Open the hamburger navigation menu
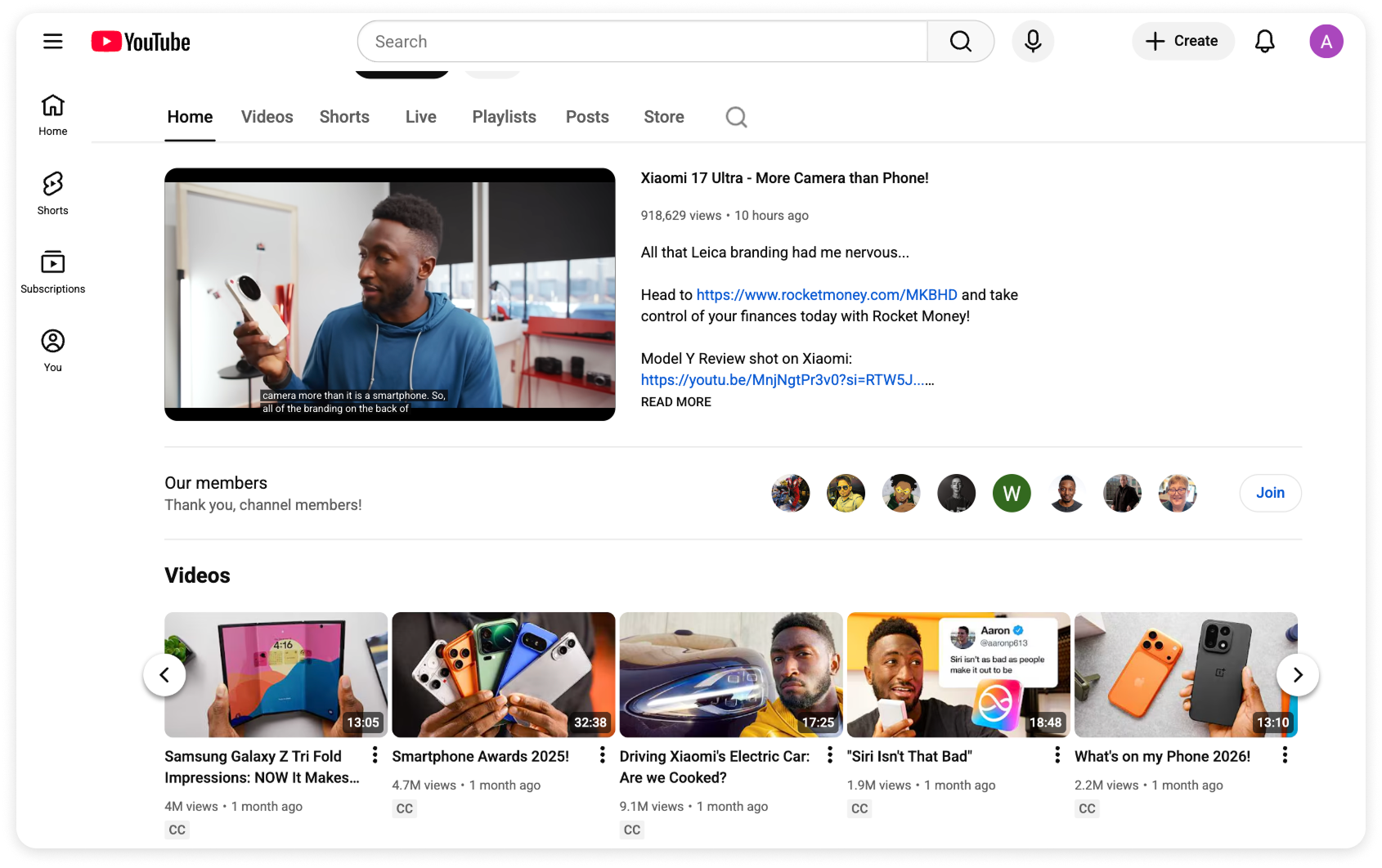Image resolution: width=1382 pixels, height=868 pixels. (52, 41)
